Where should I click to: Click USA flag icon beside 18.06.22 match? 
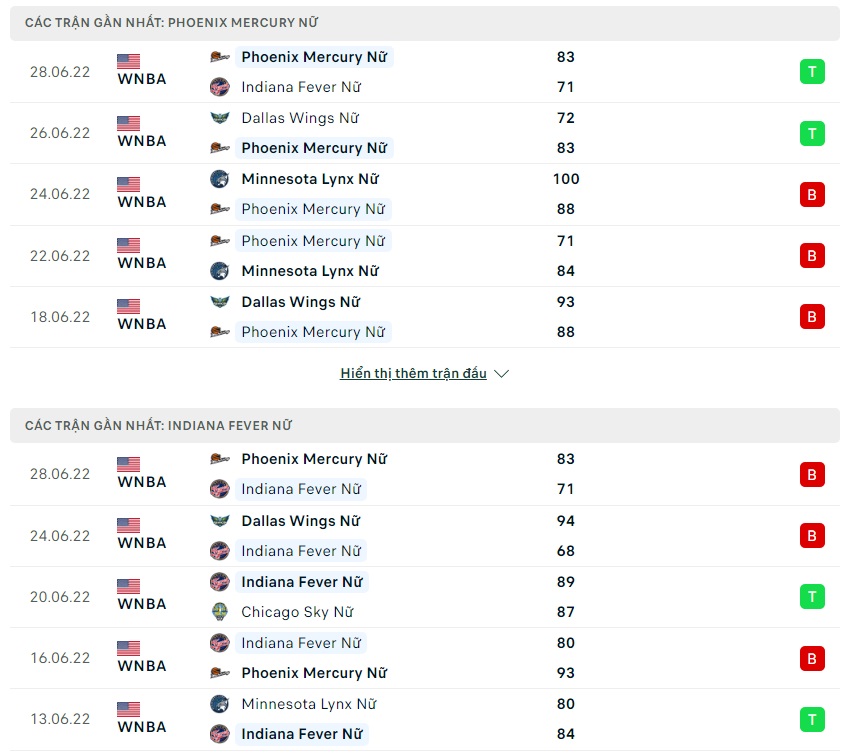[128, 306]
